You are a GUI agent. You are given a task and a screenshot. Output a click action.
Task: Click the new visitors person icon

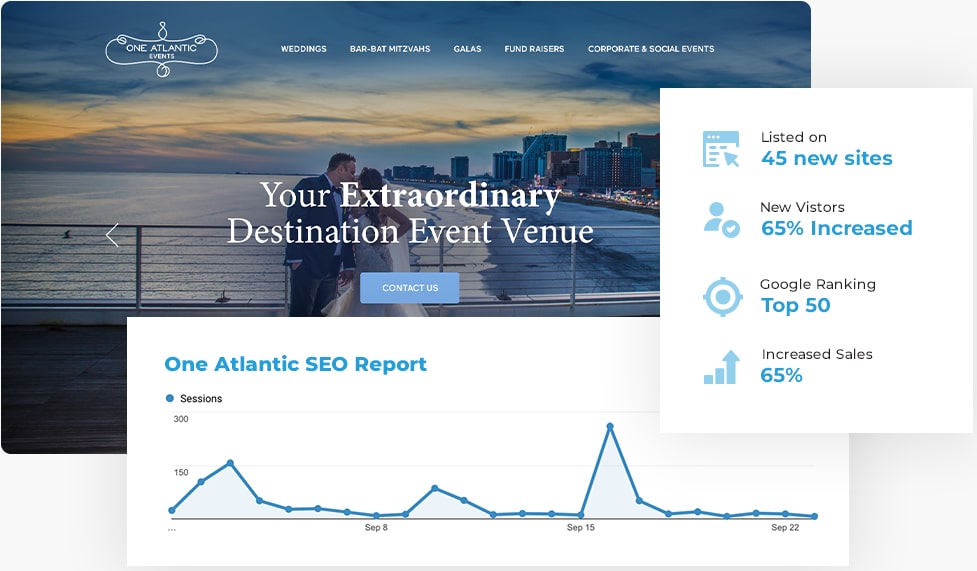tap(722, 219)
